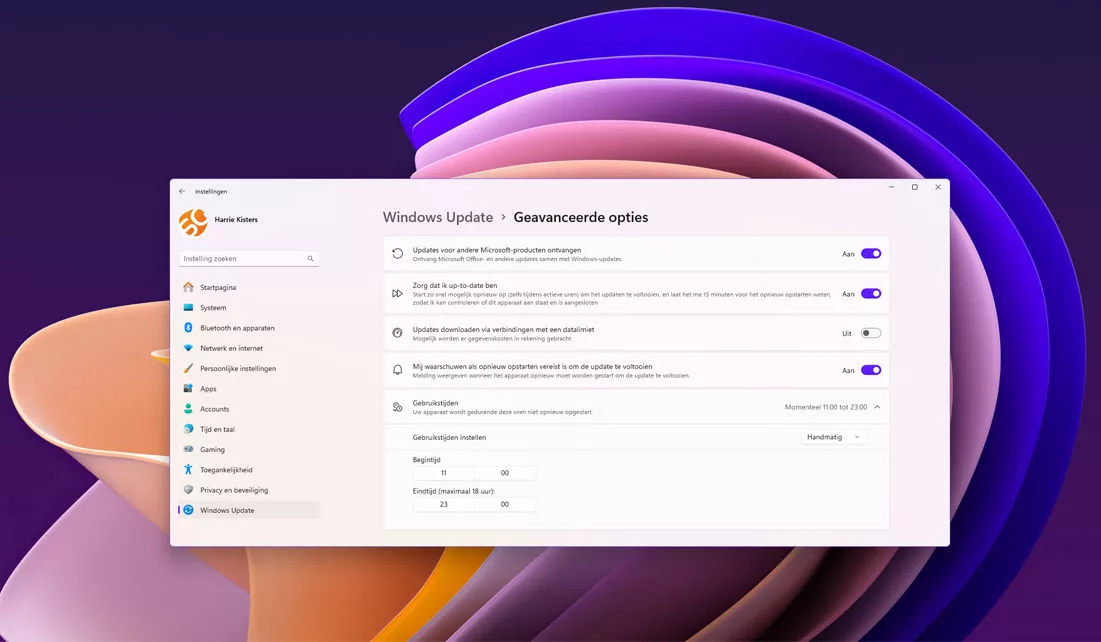The height and width of the screenshot is (642, 1101).
Task: Click the Gebruikstijden clock icon
Action: coord(397,407)
